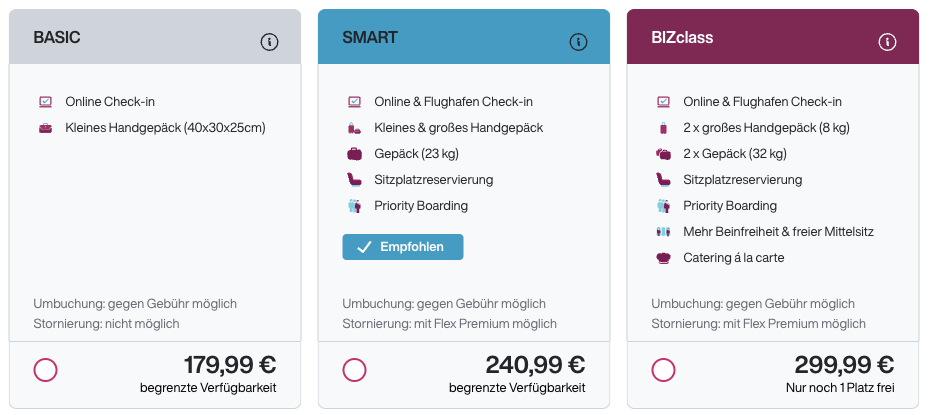Click SMART 23 kg baggage suitcase icon

click(x=354, y=154)
